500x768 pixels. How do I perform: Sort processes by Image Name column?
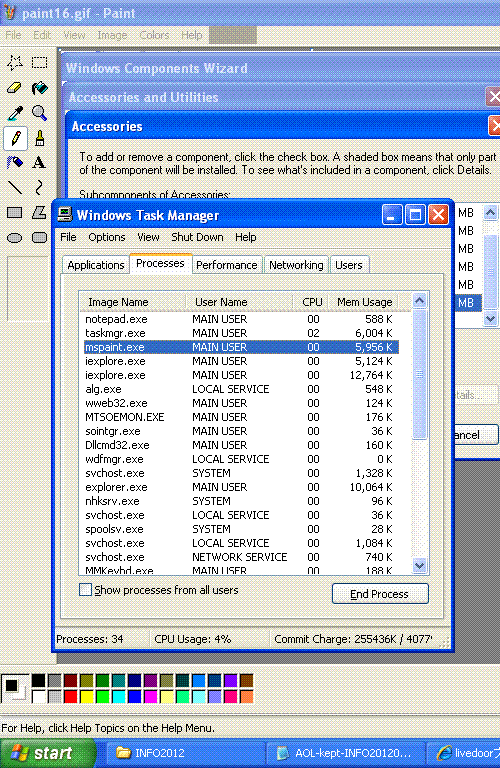click(132, 302)
